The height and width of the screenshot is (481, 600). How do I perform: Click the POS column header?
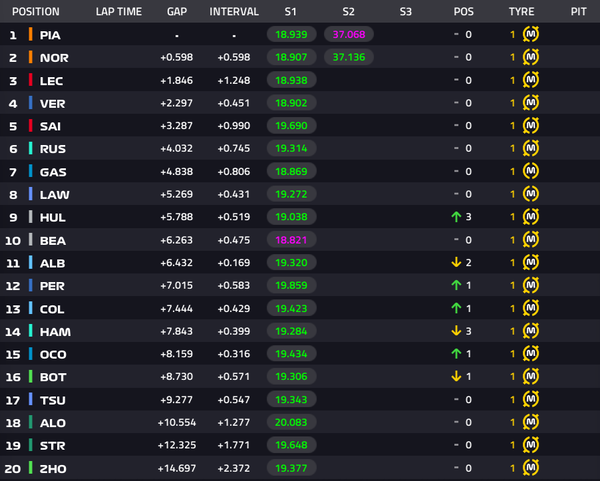[463, 11]
